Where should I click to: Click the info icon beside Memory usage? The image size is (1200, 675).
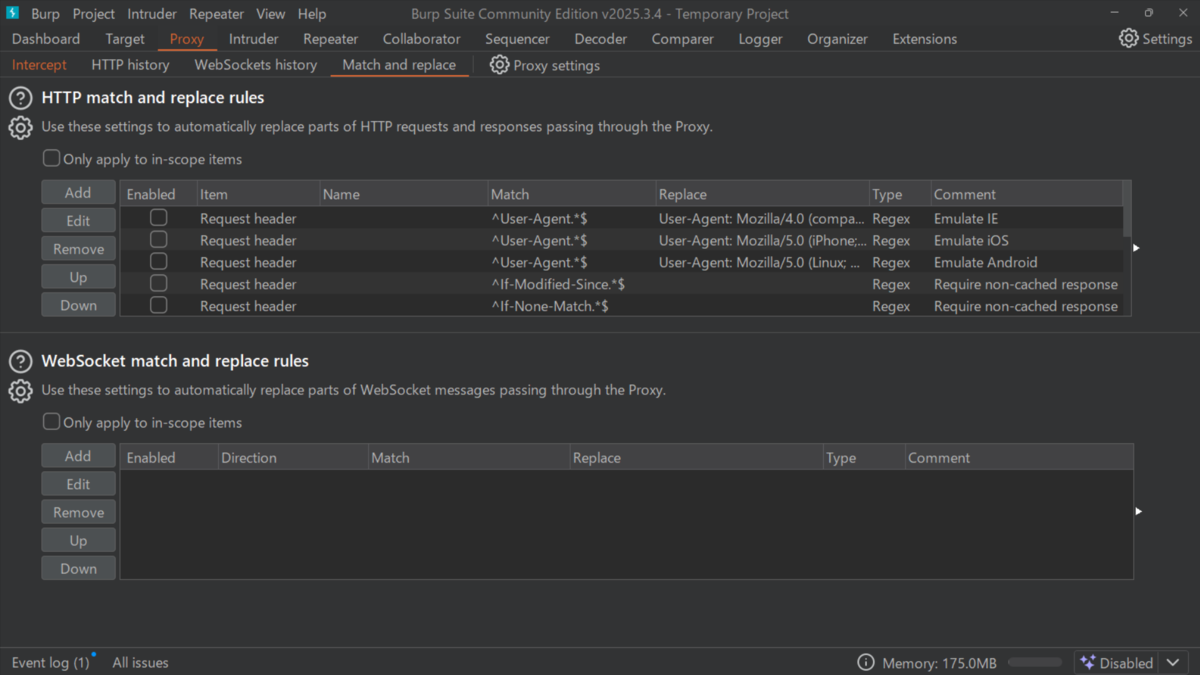pyautogui.click(x=866, y=663)
